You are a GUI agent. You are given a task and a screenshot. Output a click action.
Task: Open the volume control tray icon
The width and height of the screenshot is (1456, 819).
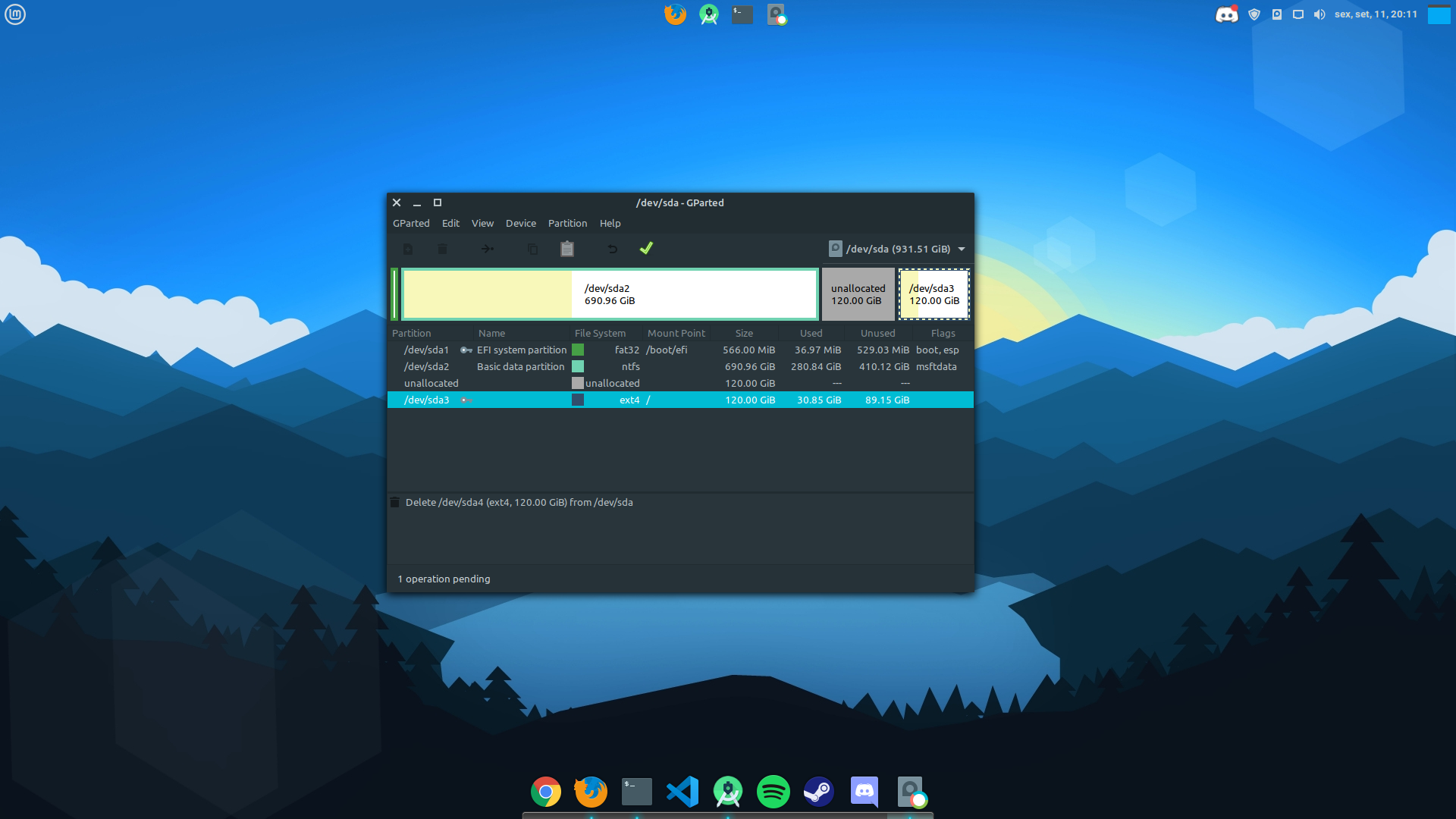(x=1319, y=14)
